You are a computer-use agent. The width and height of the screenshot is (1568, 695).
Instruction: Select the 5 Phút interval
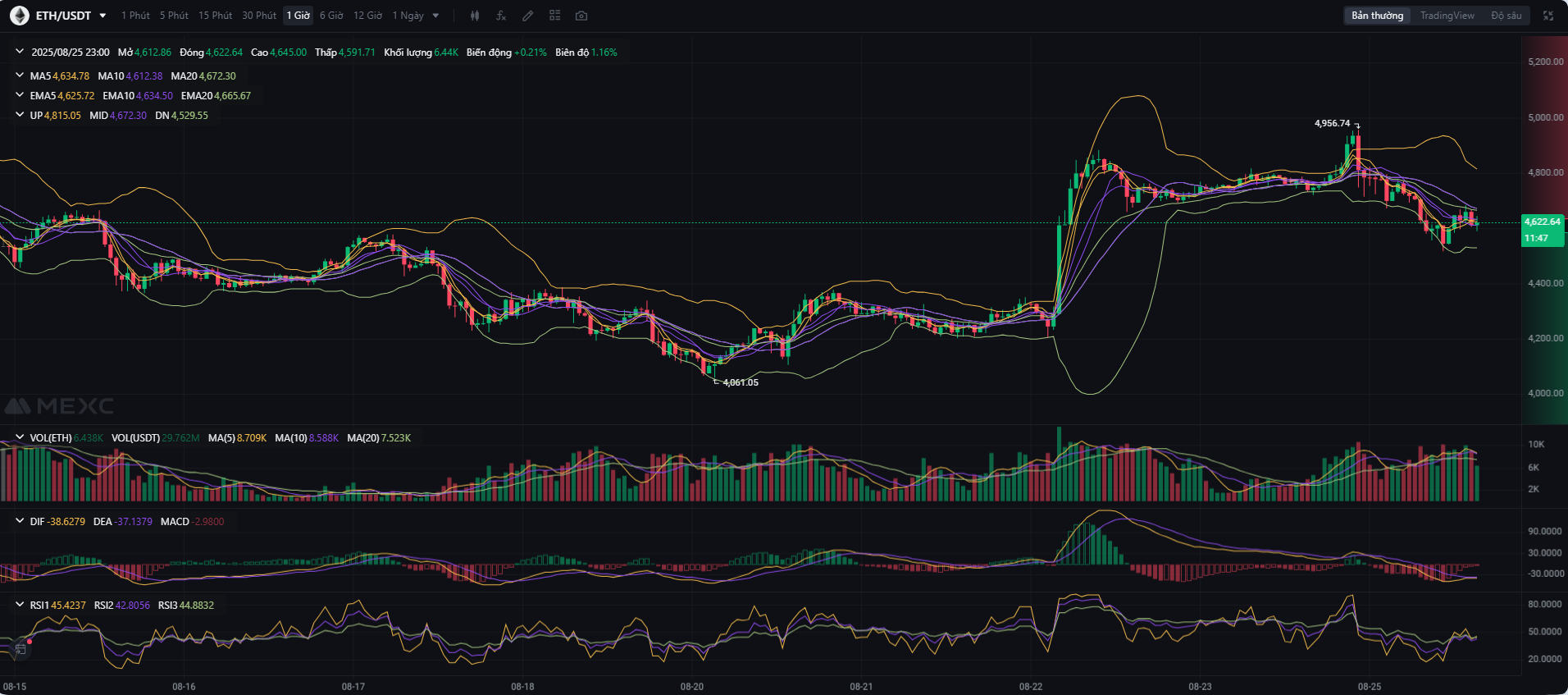tap(174, 16)
